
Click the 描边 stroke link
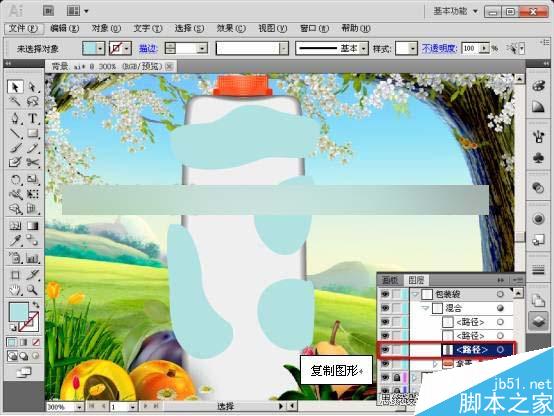(148, 48)
